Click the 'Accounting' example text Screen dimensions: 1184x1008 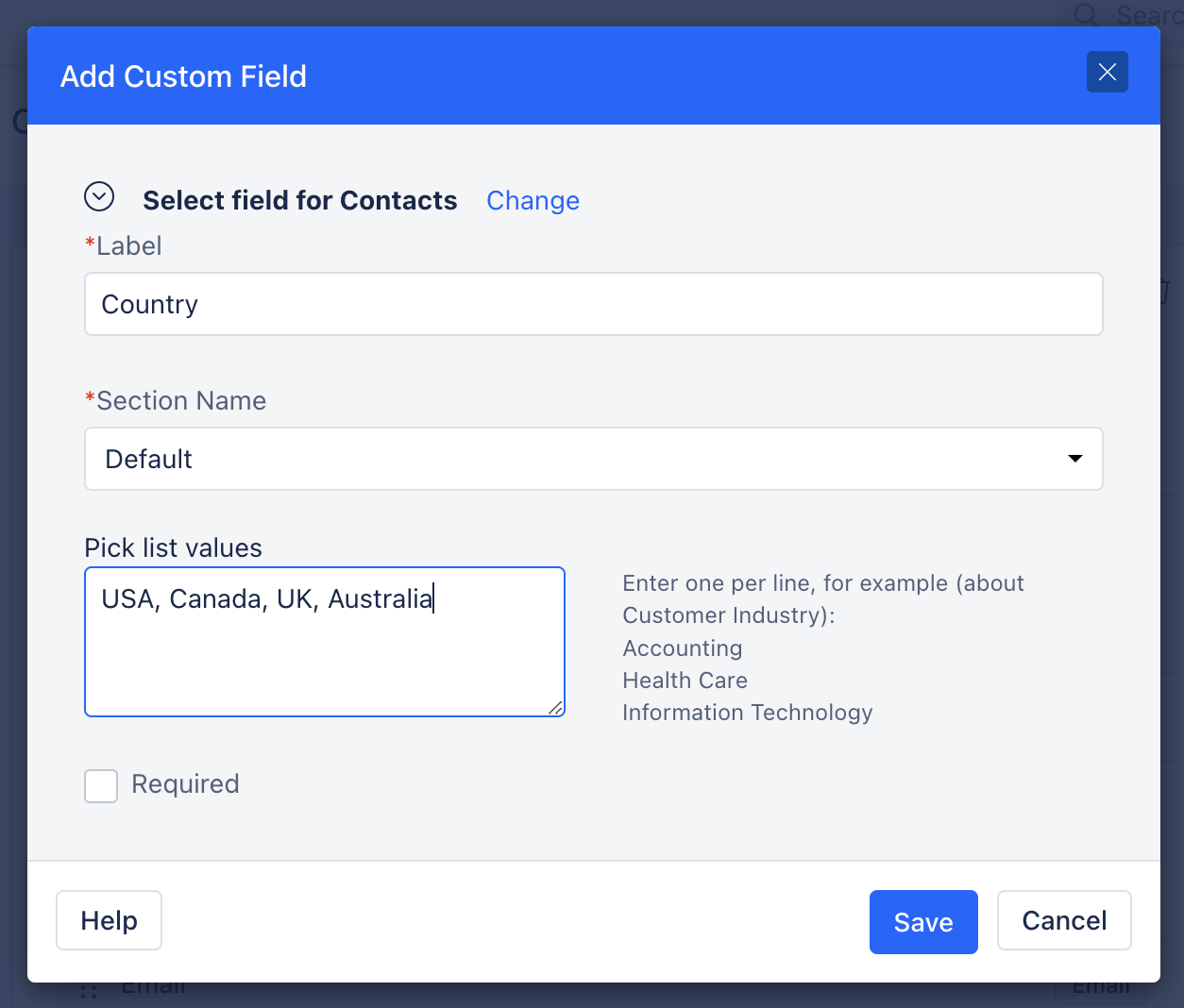[683, 648]
